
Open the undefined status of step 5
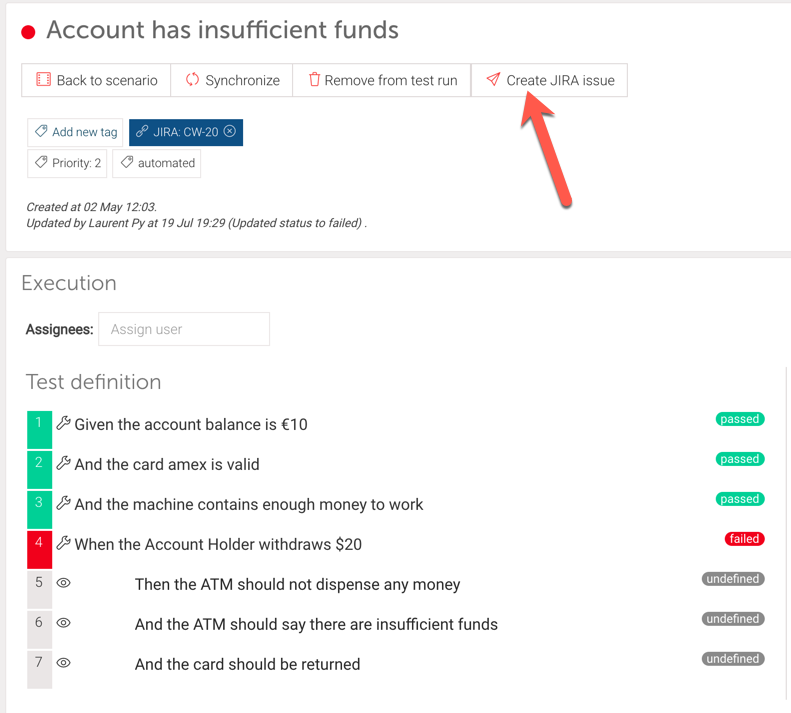[x=732, y=579]
